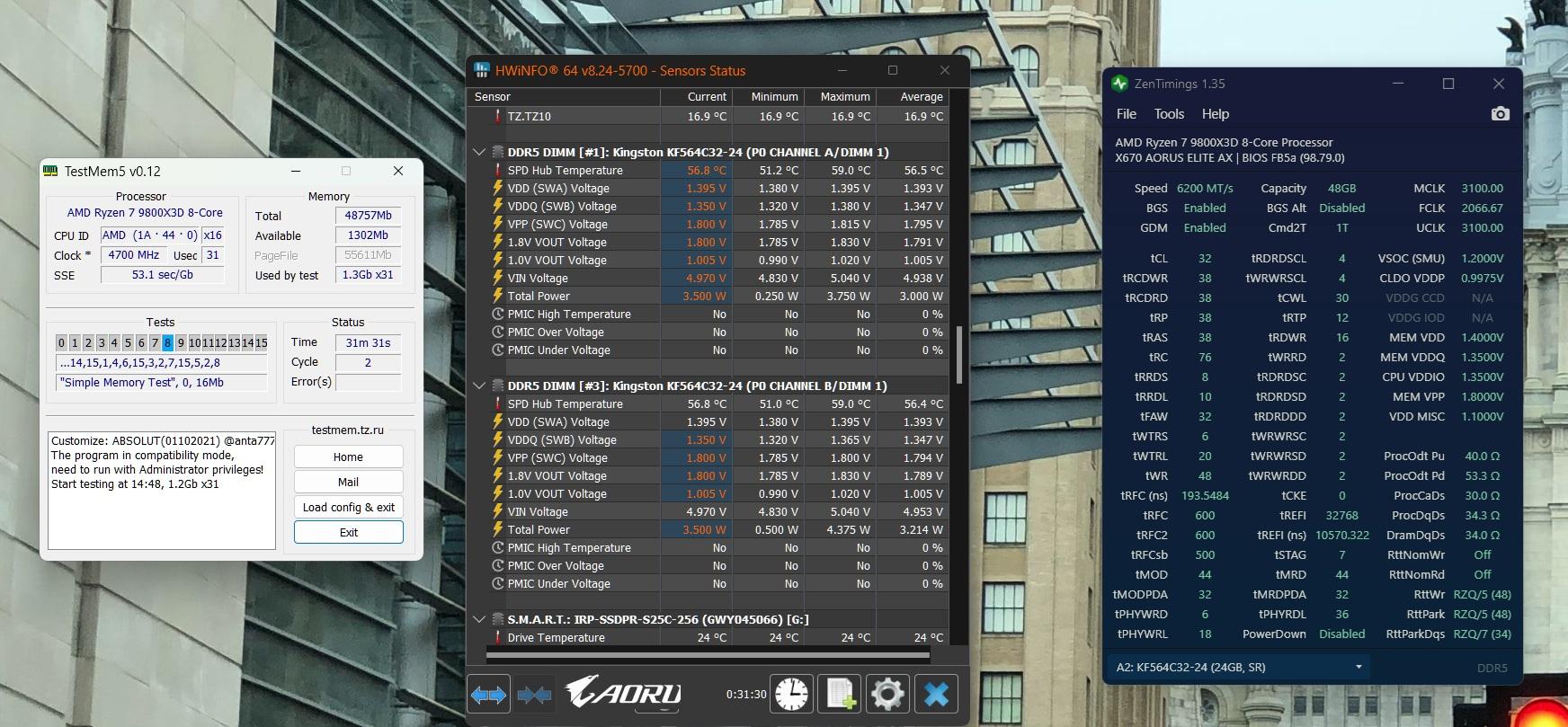Click the MEM VDD value 1.4000V
Screen dimensions: 1568x727
point(1482,337)
